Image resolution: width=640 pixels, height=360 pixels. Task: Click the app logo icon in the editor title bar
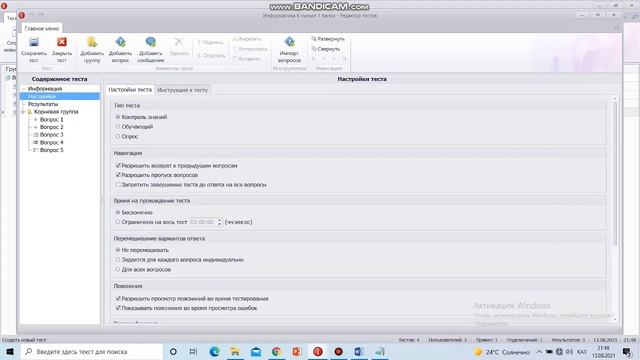22,15
